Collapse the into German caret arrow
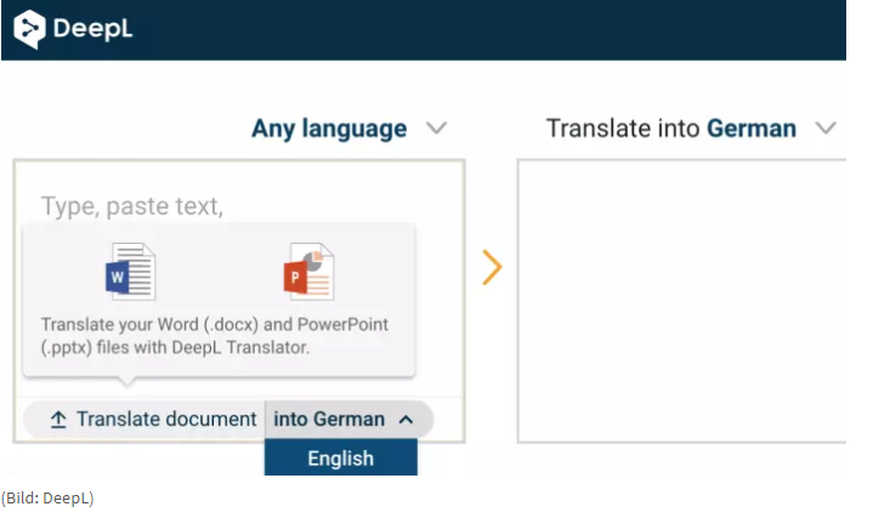 [405, 420]
